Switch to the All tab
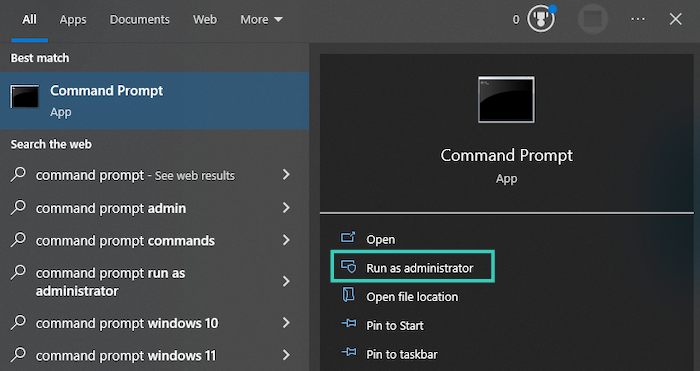 pos(29,20)
